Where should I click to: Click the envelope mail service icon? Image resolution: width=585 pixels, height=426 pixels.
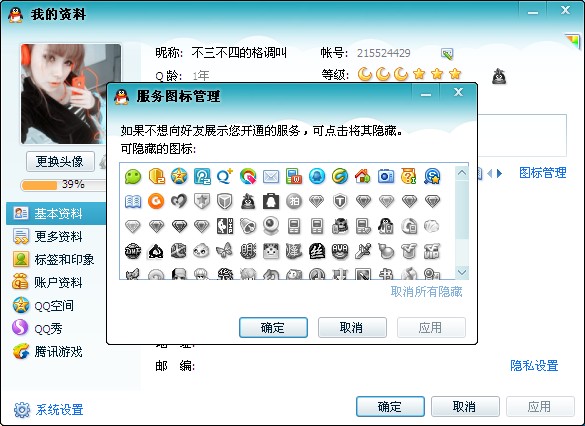(x=271, y=176)
